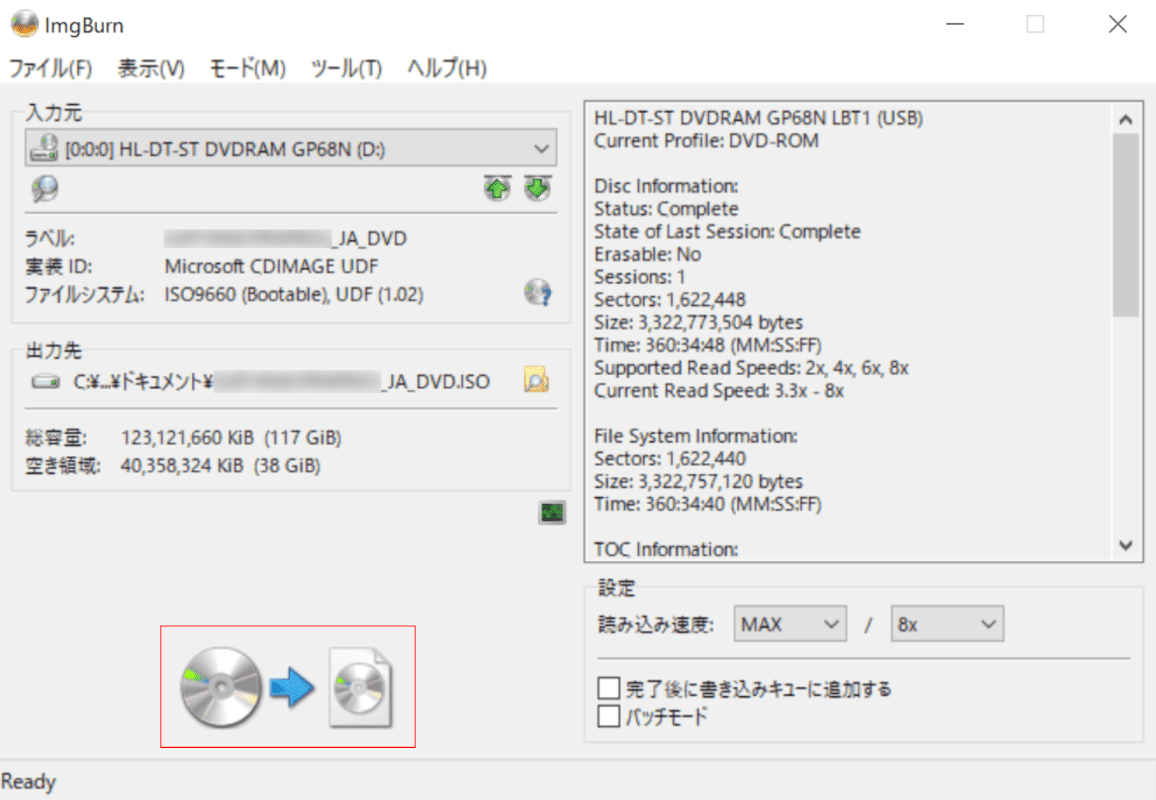Click the info panel scroll down arrow
Image resolution: width=1156 pixels, height=800 pixels.
click(x=1125, y=546)
